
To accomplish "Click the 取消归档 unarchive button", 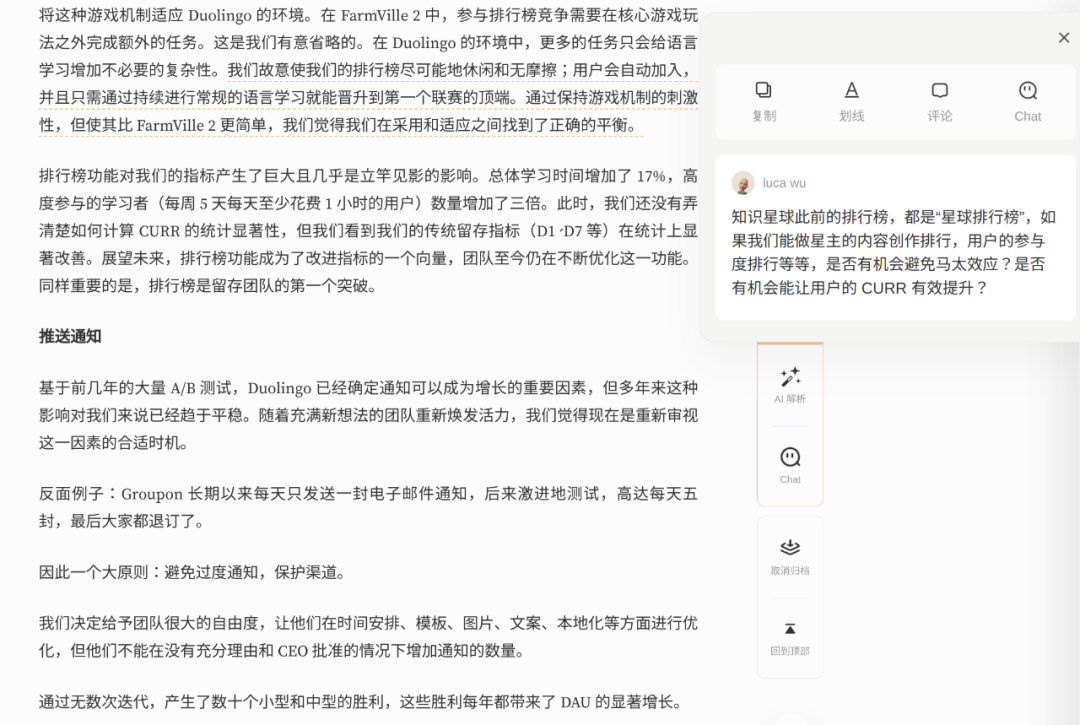I will [790, 557].
